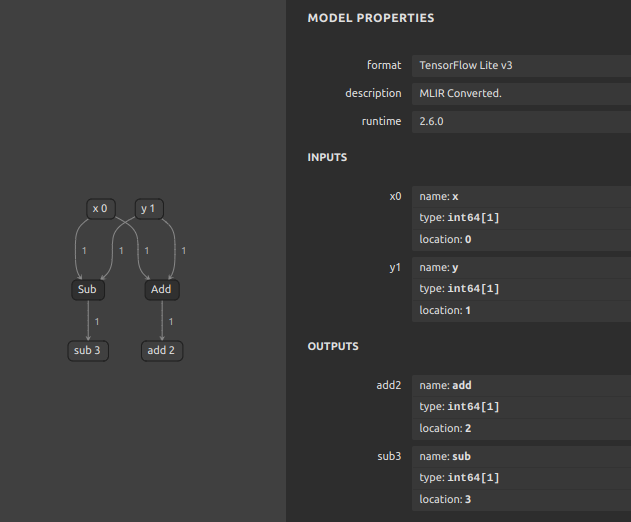
Task: Select the add 2 output node
Action: click(x=162, y=351)
